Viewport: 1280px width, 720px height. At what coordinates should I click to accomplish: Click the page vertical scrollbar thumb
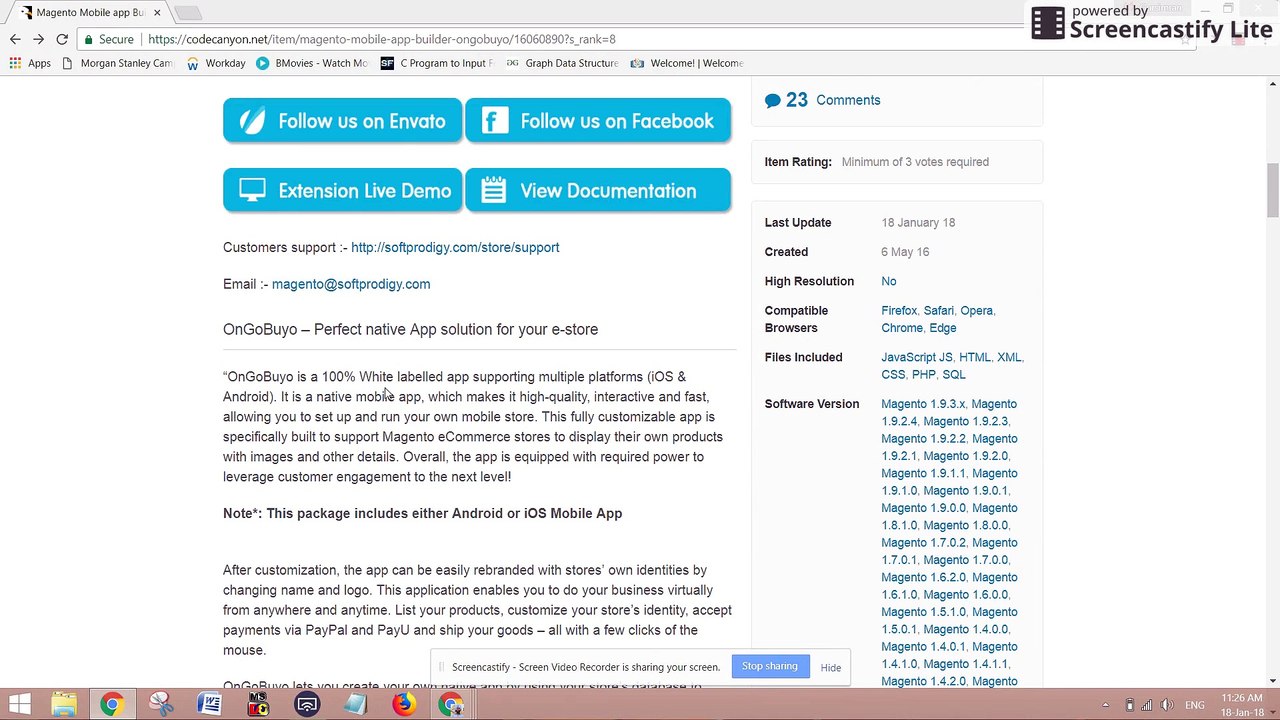pyautogui.click(x=1272, y=190)
